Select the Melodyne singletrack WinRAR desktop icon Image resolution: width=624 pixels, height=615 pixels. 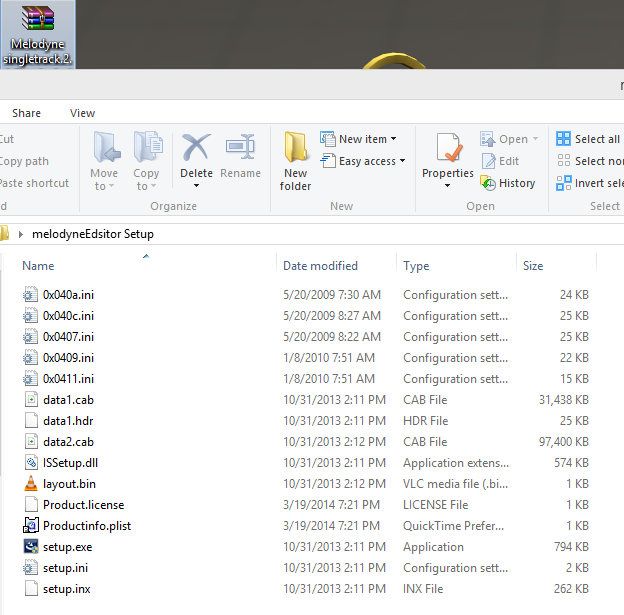pos(38,35)
